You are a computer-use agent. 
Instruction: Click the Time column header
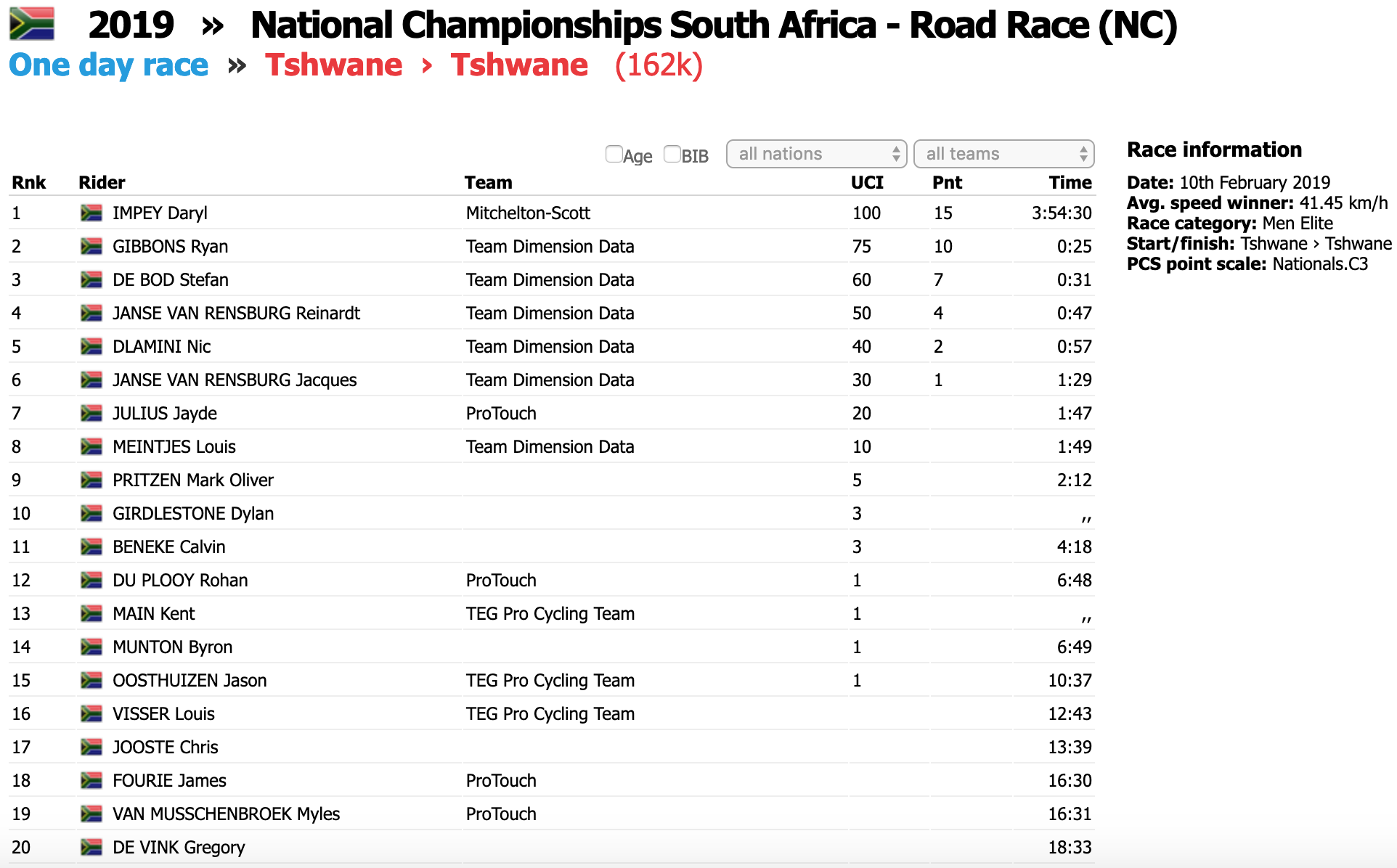1070,182
